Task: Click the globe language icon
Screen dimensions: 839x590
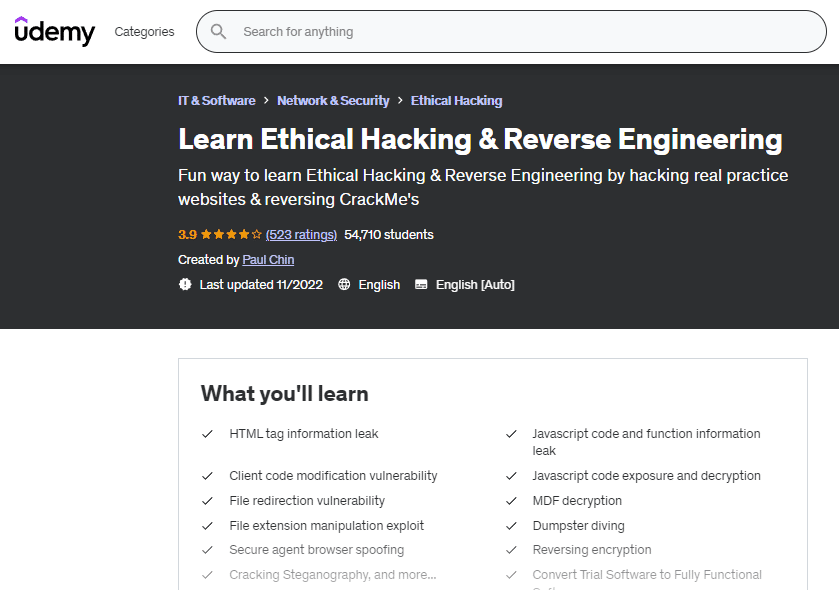Action: tap(345, 285)
